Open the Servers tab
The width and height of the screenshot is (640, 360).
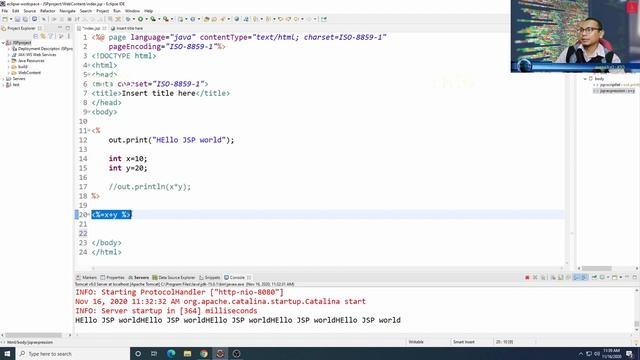tap(138, 278)
